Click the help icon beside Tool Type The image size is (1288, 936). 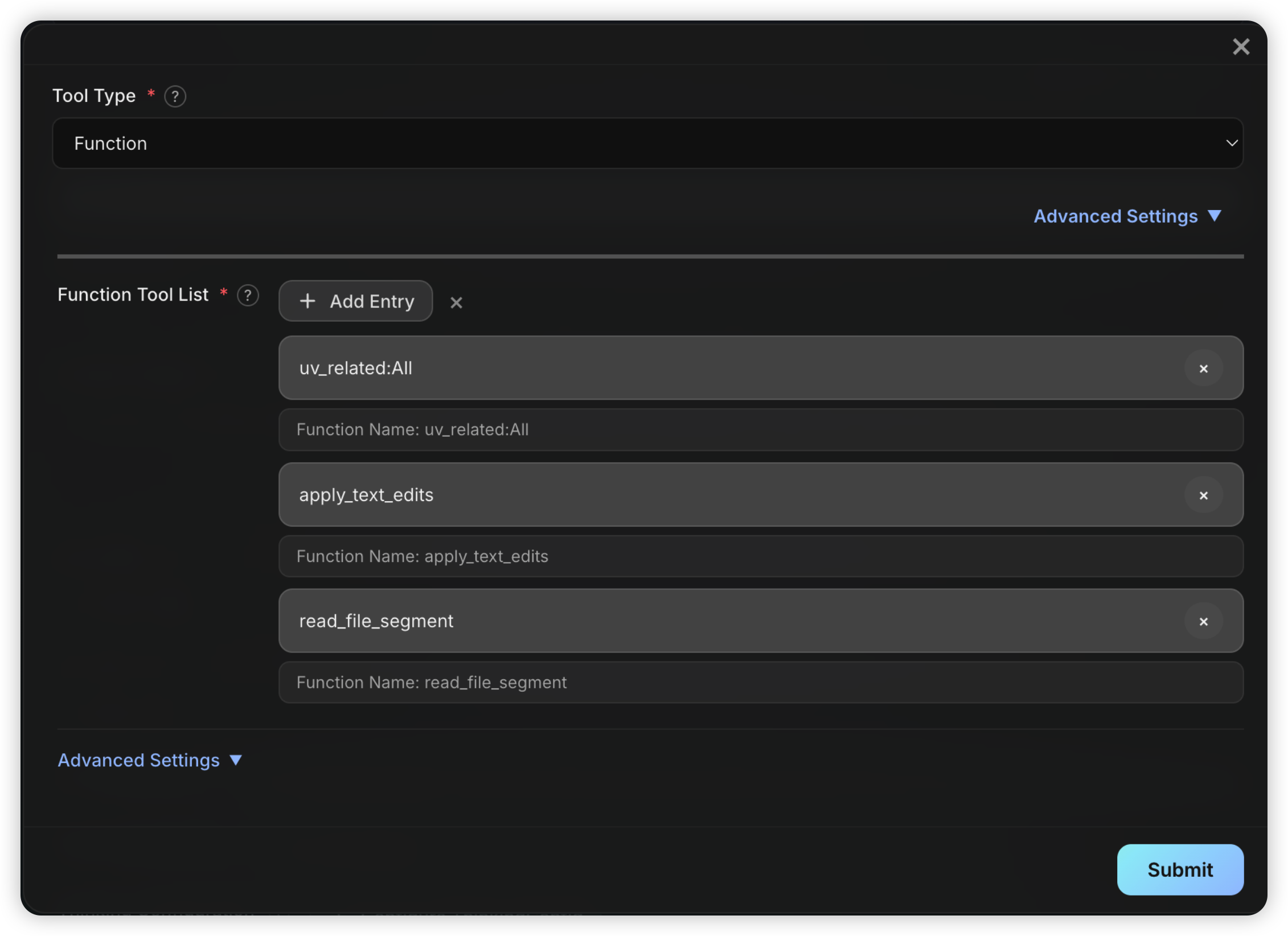coord(175,96)
